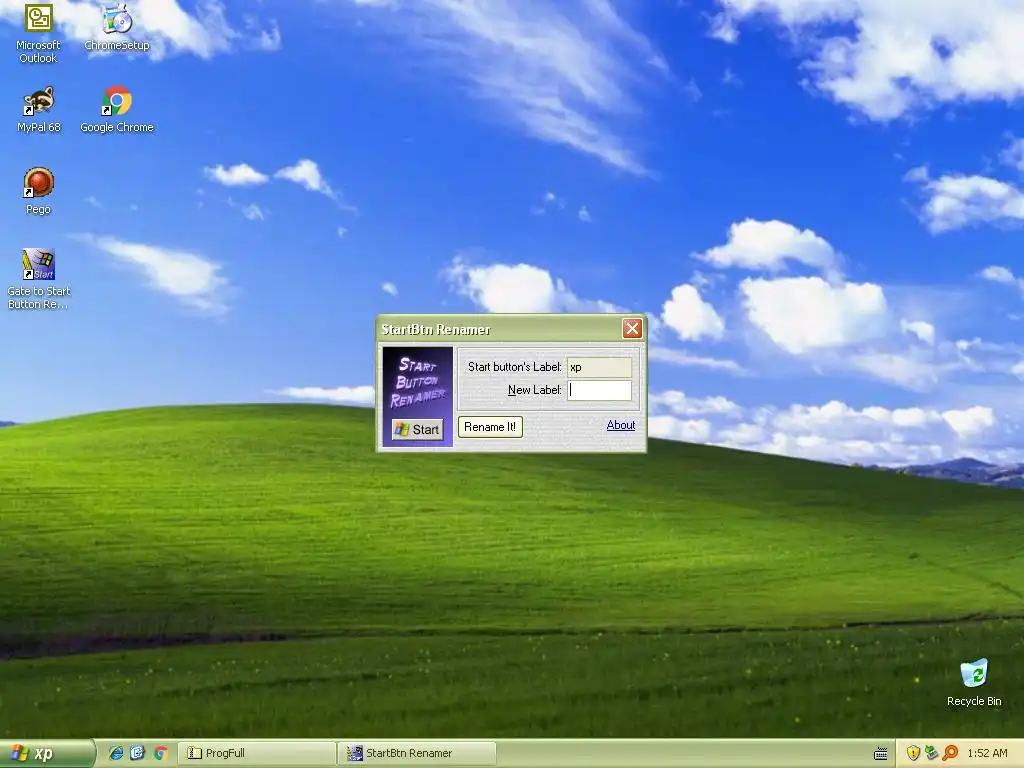The image size is (1024, 768).
Task: Click the keyboard icon beside system tray
Action: (880, 754)
